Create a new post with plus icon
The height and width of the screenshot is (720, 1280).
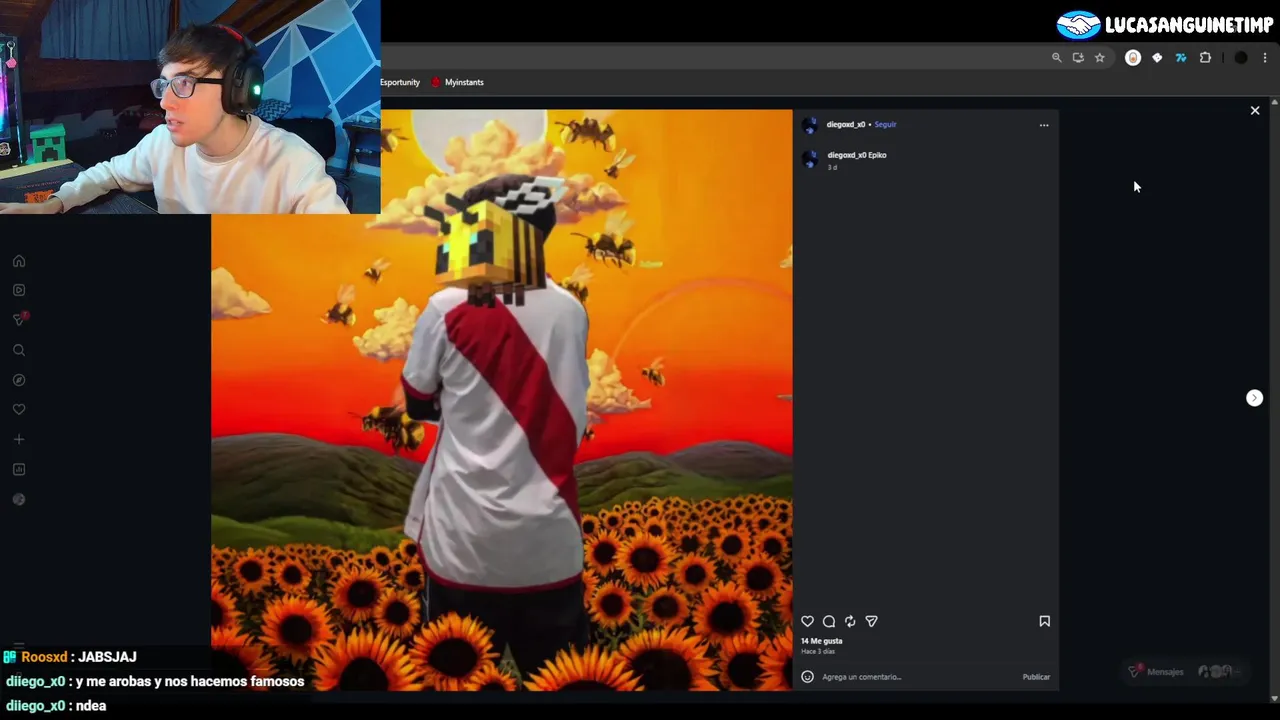tap(19, 439)
